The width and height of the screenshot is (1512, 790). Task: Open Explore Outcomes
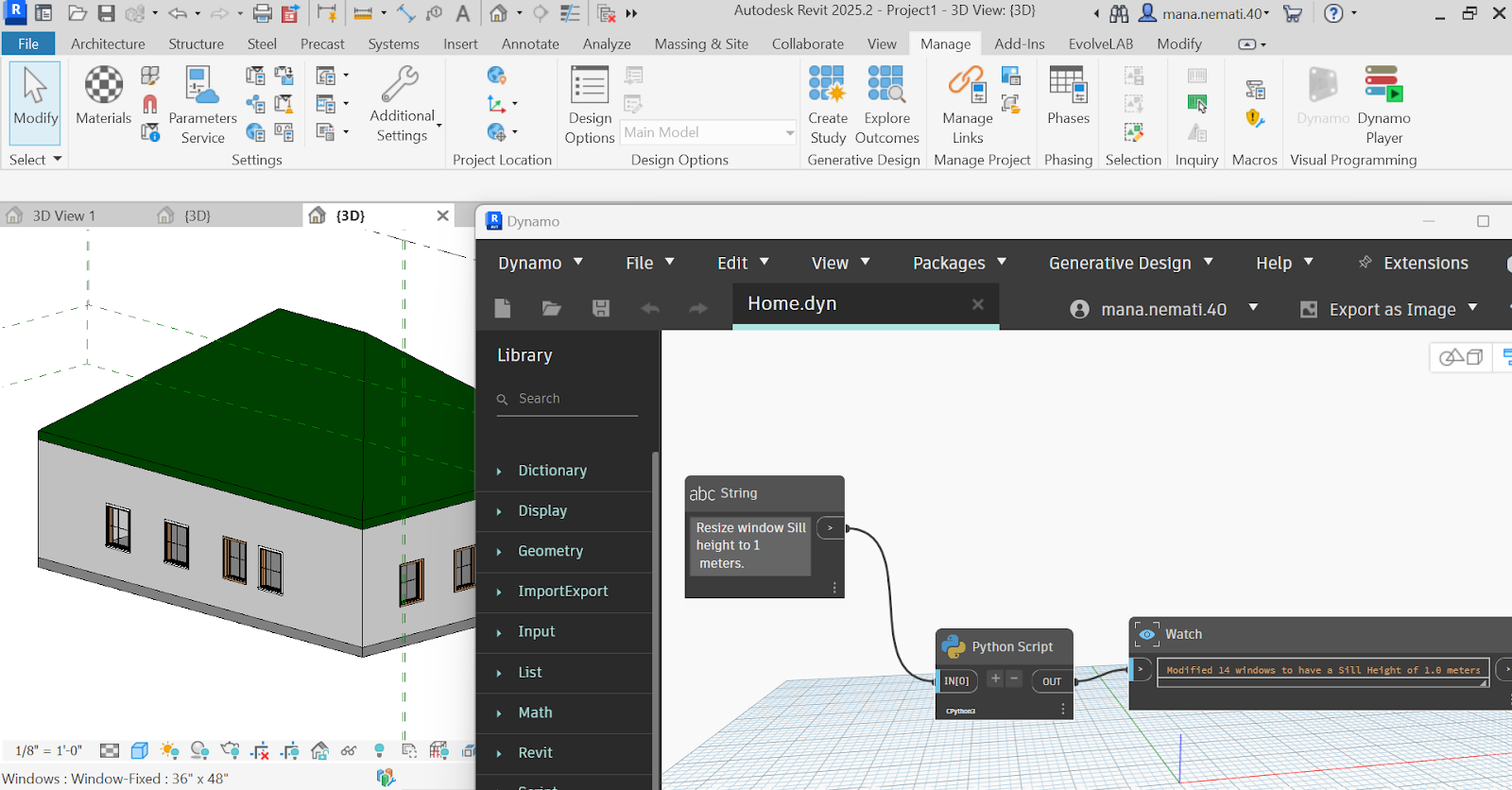pyautogui.click(x=886, y=105)
